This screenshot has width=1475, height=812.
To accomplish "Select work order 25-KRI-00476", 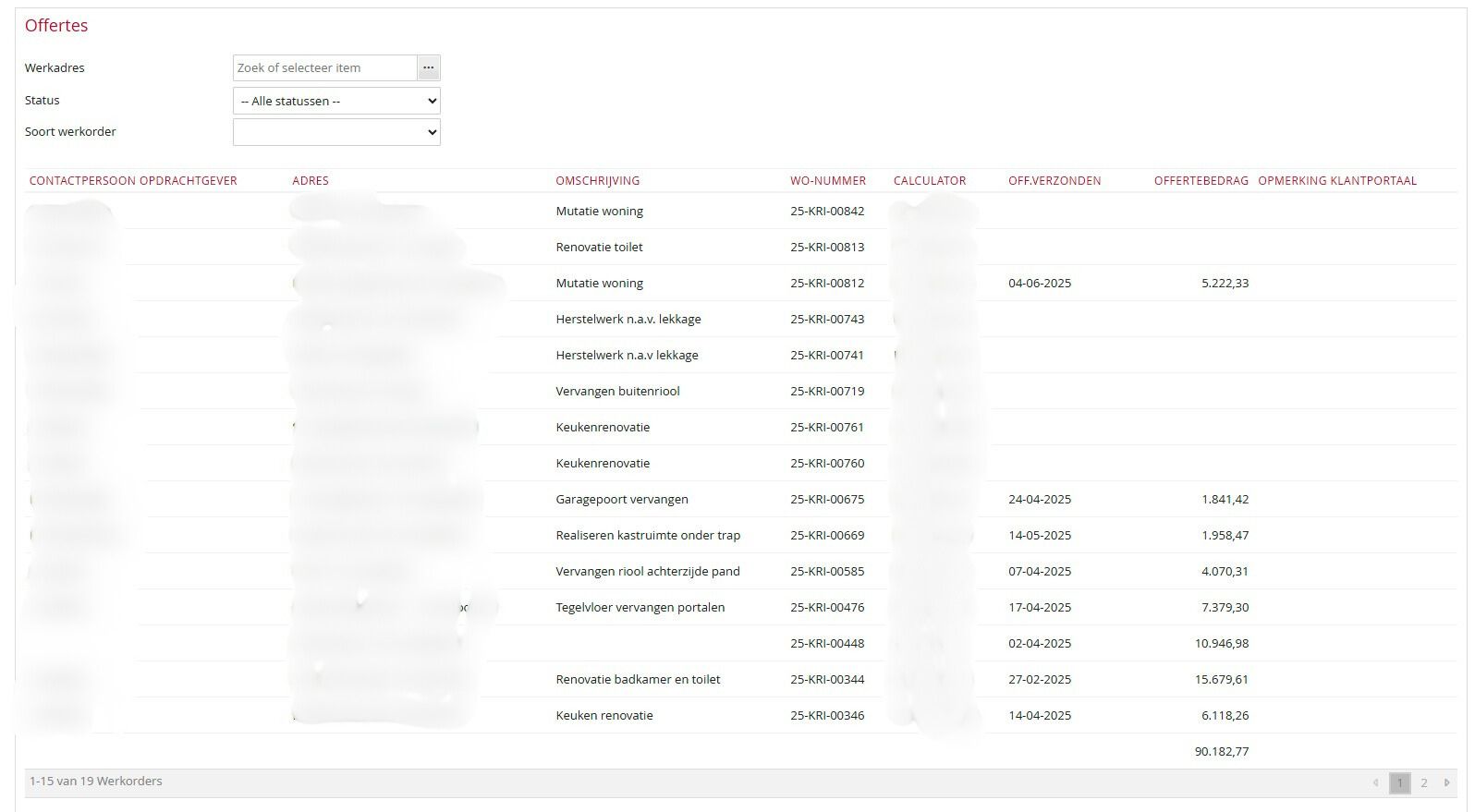I will click(827, 608).
